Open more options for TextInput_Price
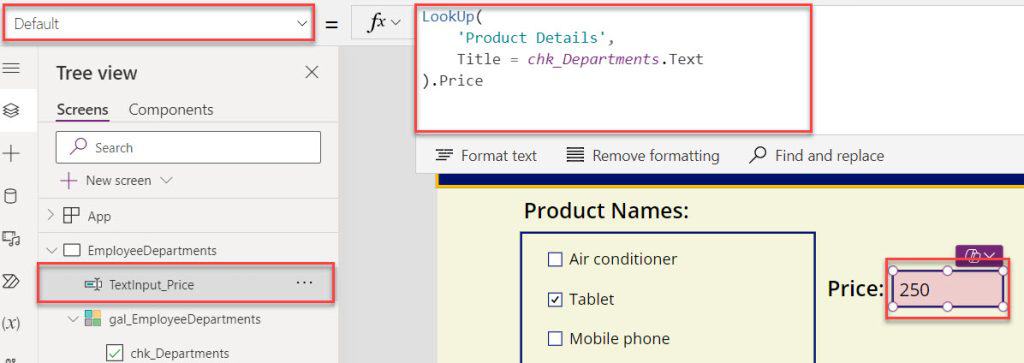Screen dimensions: 1024x363 click(x=304, y=283)
